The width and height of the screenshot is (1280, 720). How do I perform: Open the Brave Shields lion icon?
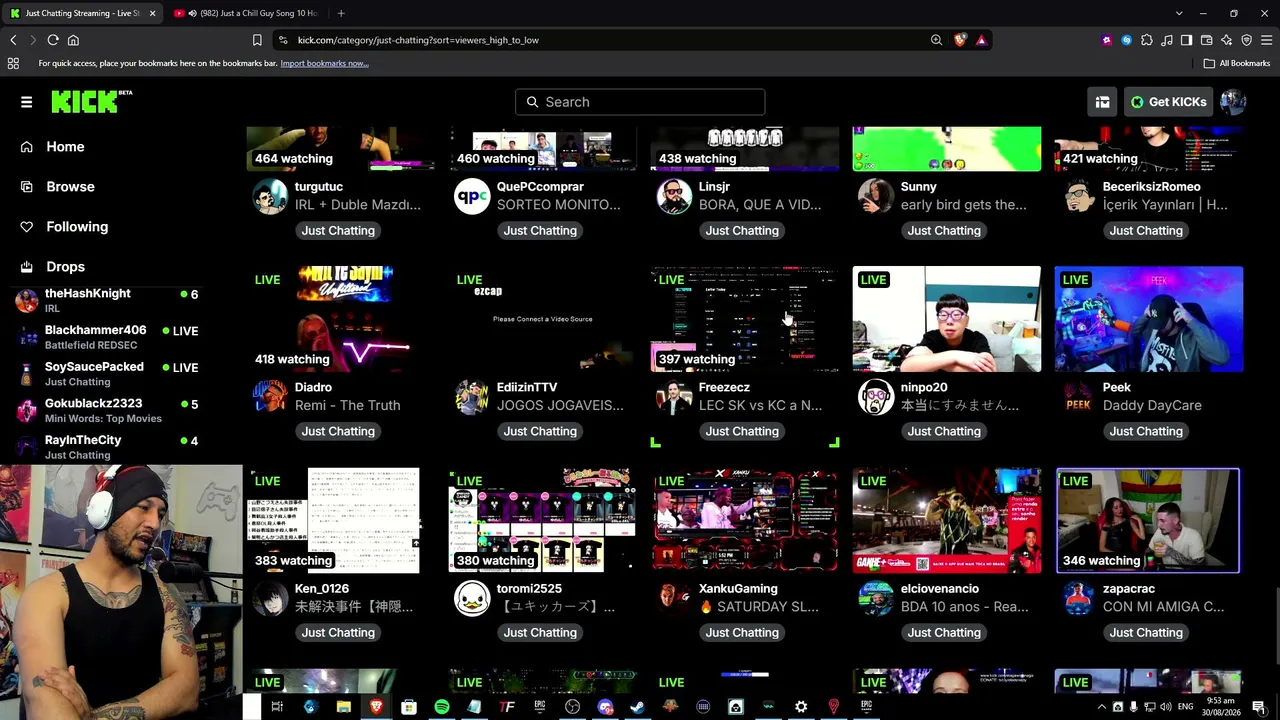pyautogui.click(x=960, y=40)
